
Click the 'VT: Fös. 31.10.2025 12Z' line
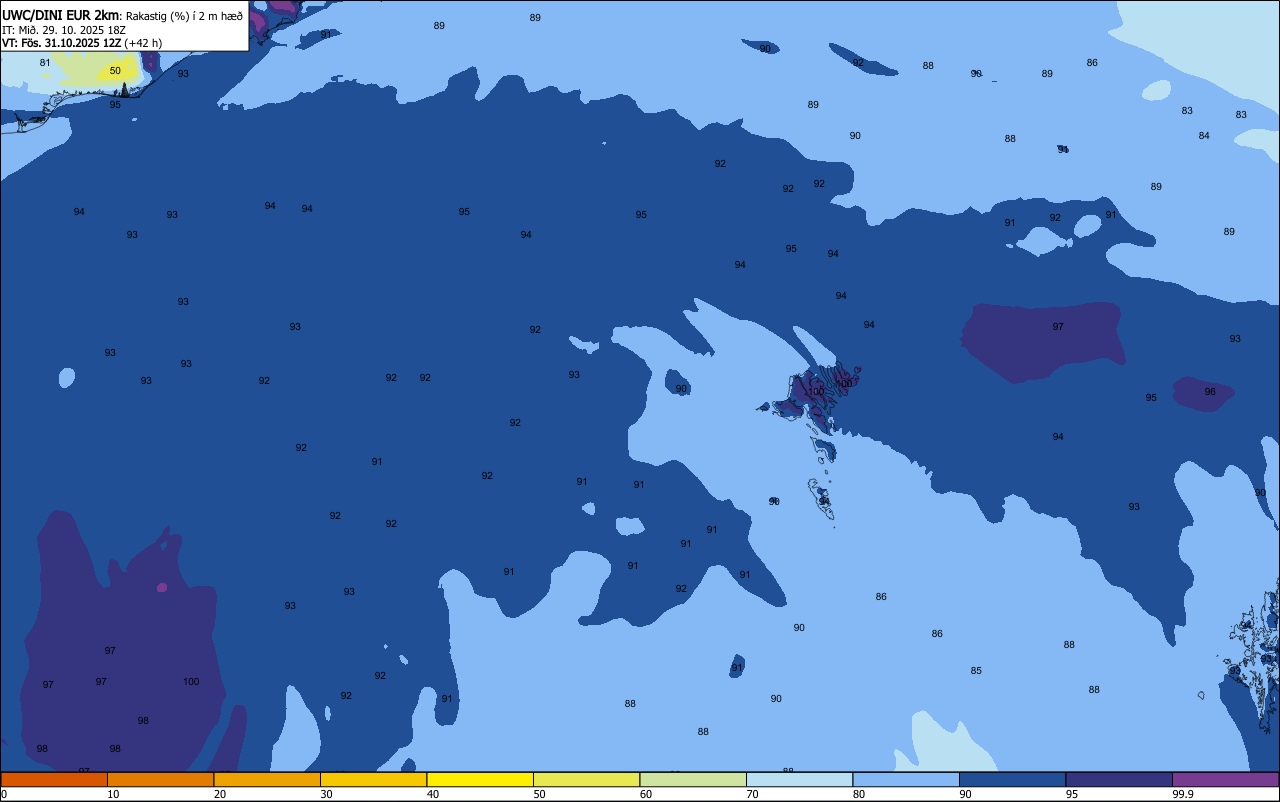pyautogui.click(x=62, y=43)
